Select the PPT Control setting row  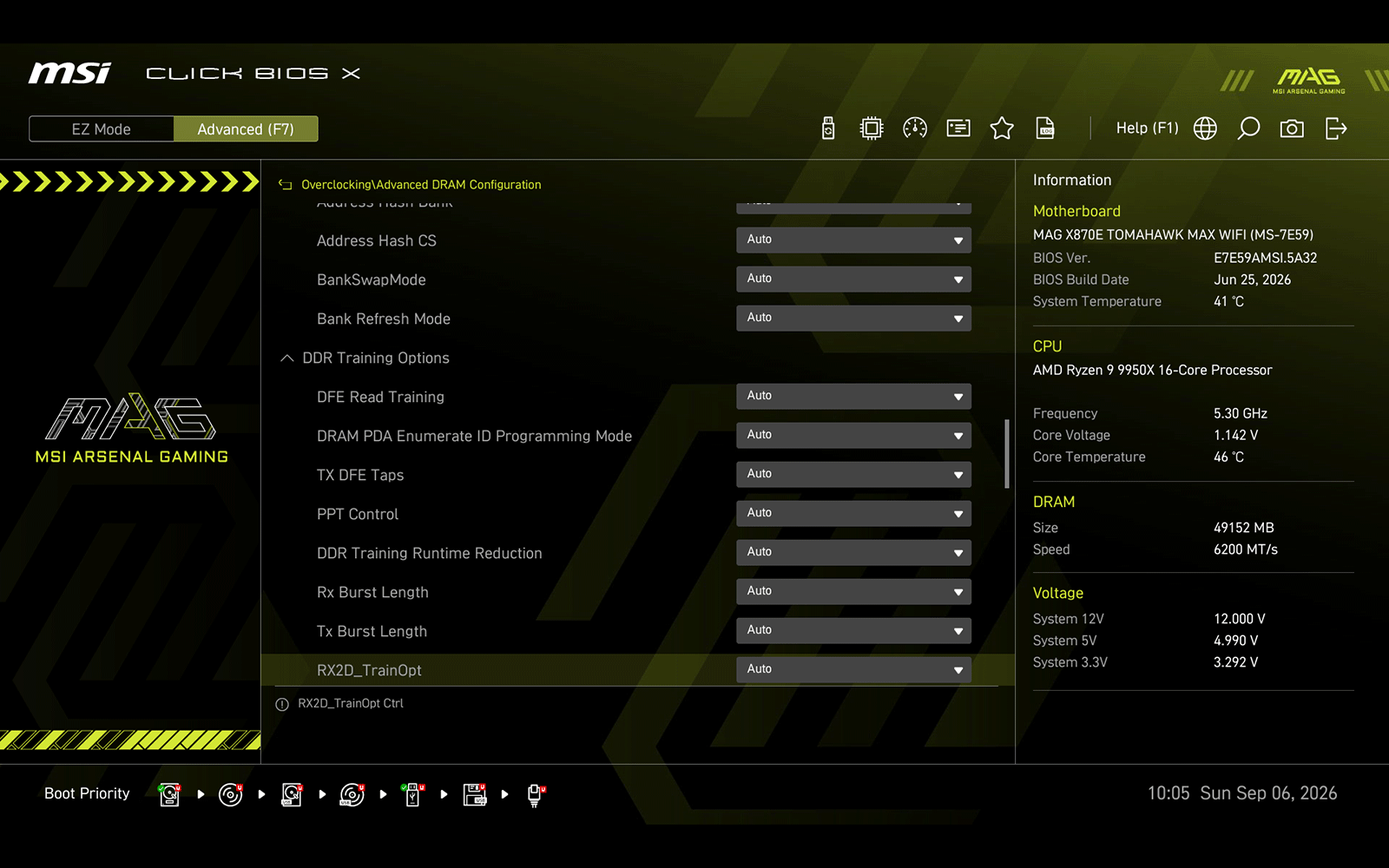638,514
